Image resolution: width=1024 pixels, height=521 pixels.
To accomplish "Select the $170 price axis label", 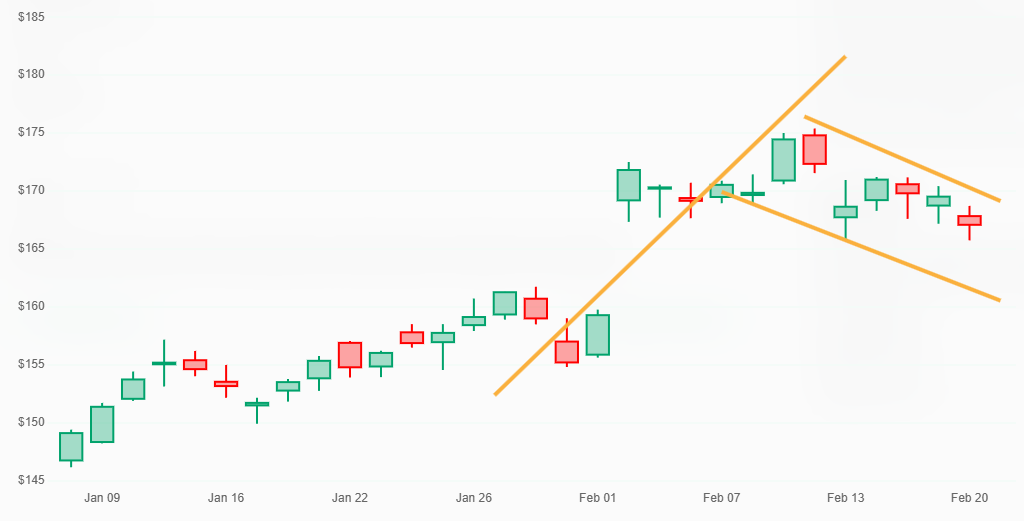I will [33, 190].
